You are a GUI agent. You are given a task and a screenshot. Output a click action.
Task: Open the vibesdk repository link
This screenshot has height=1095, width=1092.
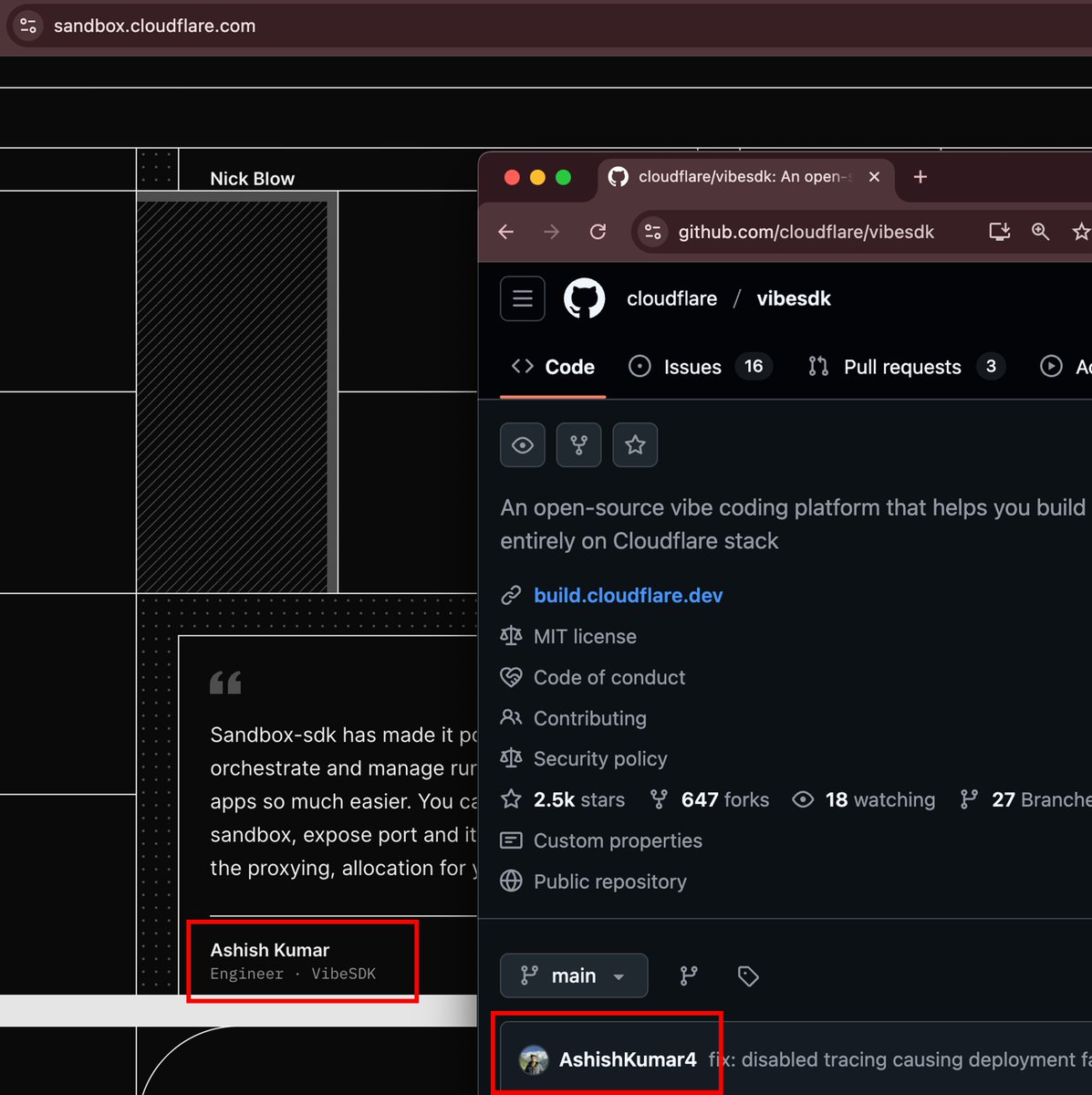[x=794, y=298]
